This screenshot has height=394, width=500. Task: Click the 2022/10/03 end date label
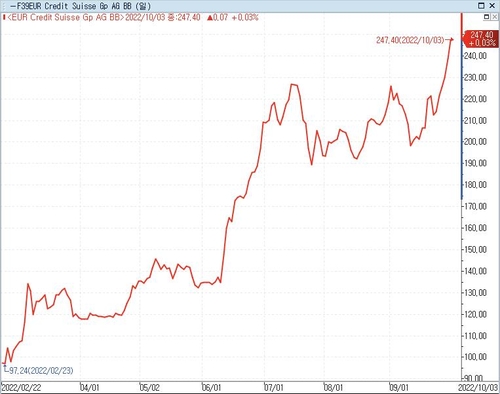478,388
